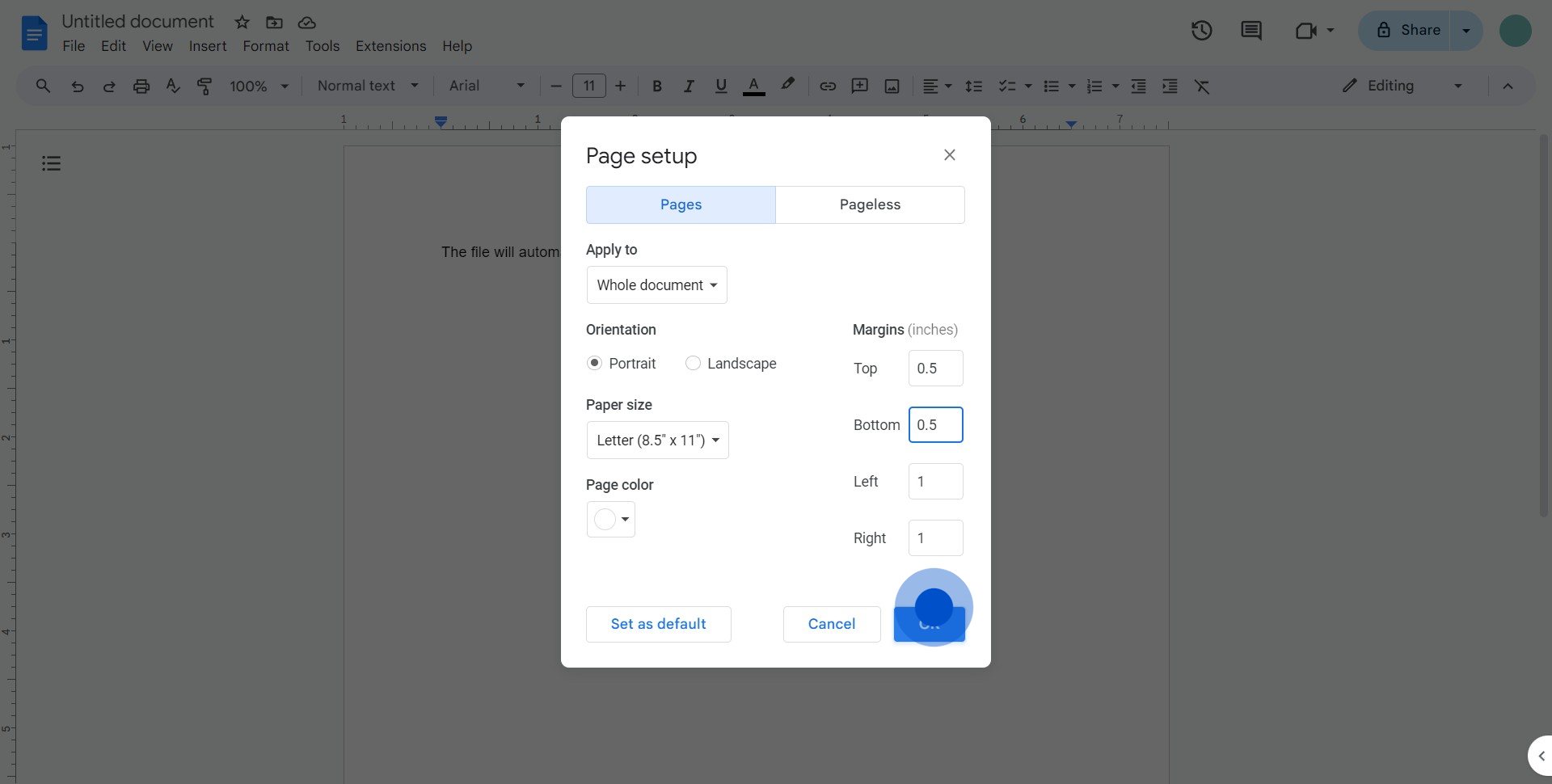Click the version history clock icon
1552x784 pixels.
[x=1201, y=31]
